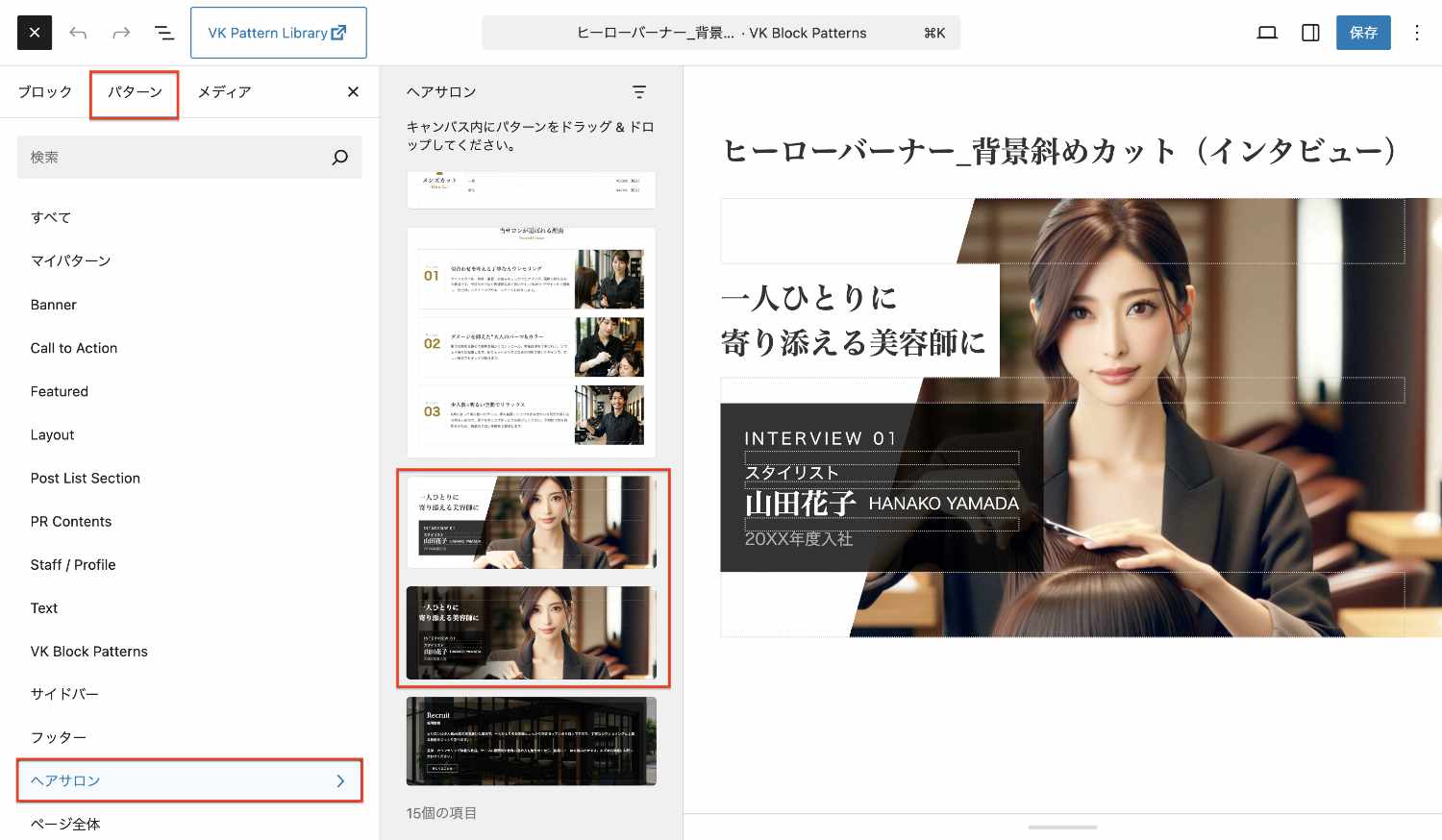Switch to the メディア tab
The height and width of the screenshot is (840, 1442).
click(224, 92)
